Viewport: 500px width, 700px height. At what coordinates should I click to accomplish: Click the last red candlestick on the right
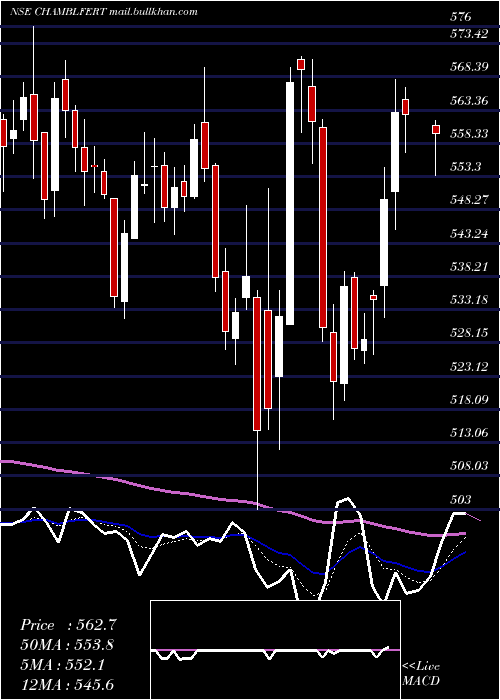tap(436, 129)
